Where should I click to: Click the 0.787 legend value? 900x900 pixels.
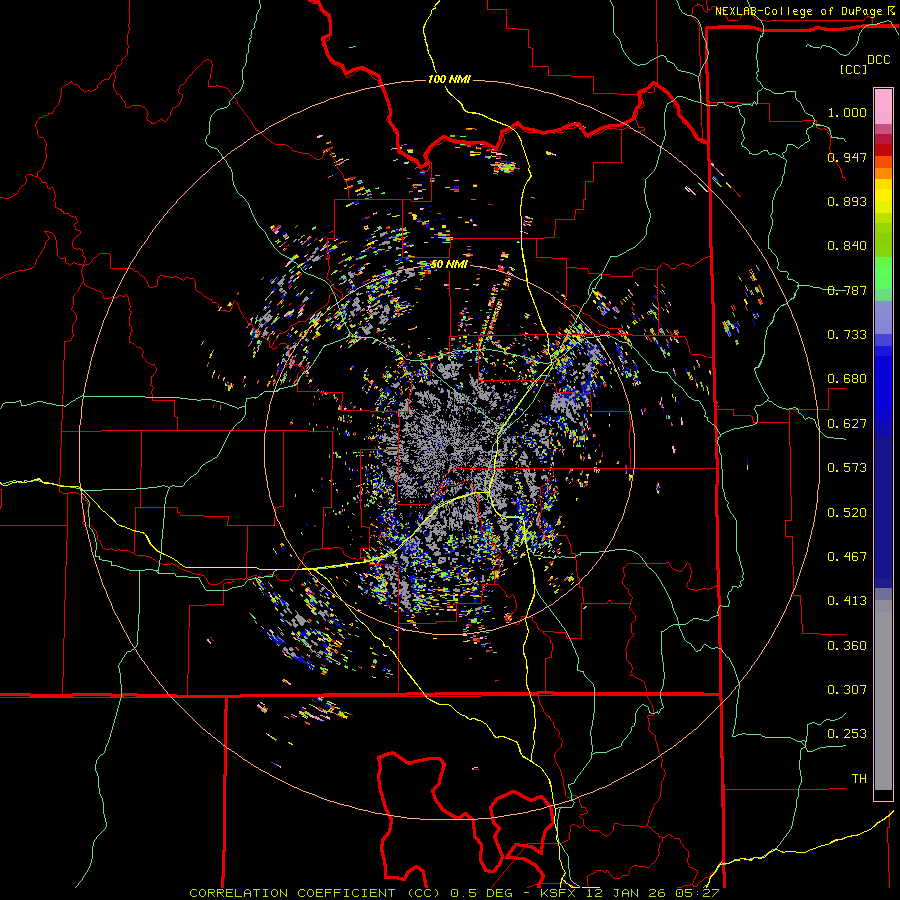click(847, 290)
